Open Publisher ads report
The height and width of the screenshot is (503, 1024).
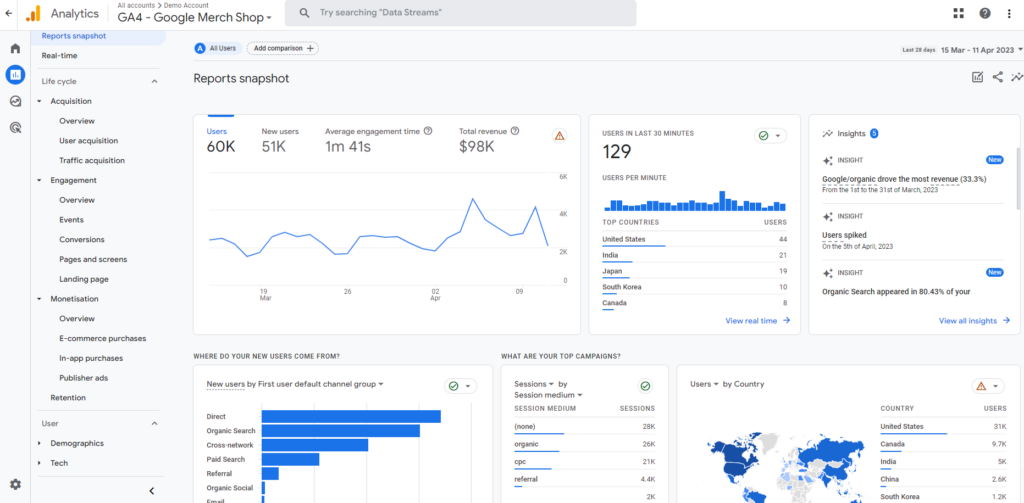[x=84, y=378]
